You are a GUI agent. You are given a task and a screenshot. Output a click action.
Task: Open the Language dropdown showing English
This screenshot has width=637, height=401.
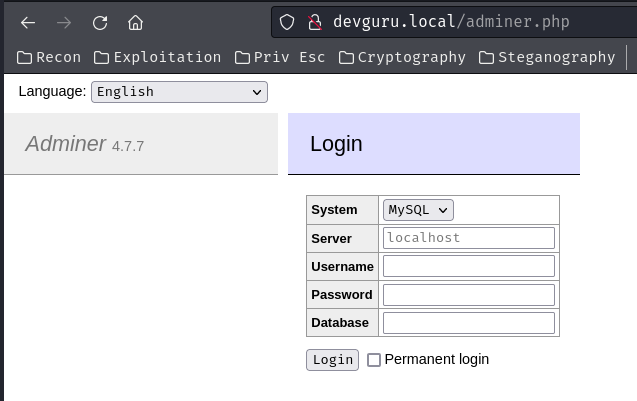[x=179, y=92]
